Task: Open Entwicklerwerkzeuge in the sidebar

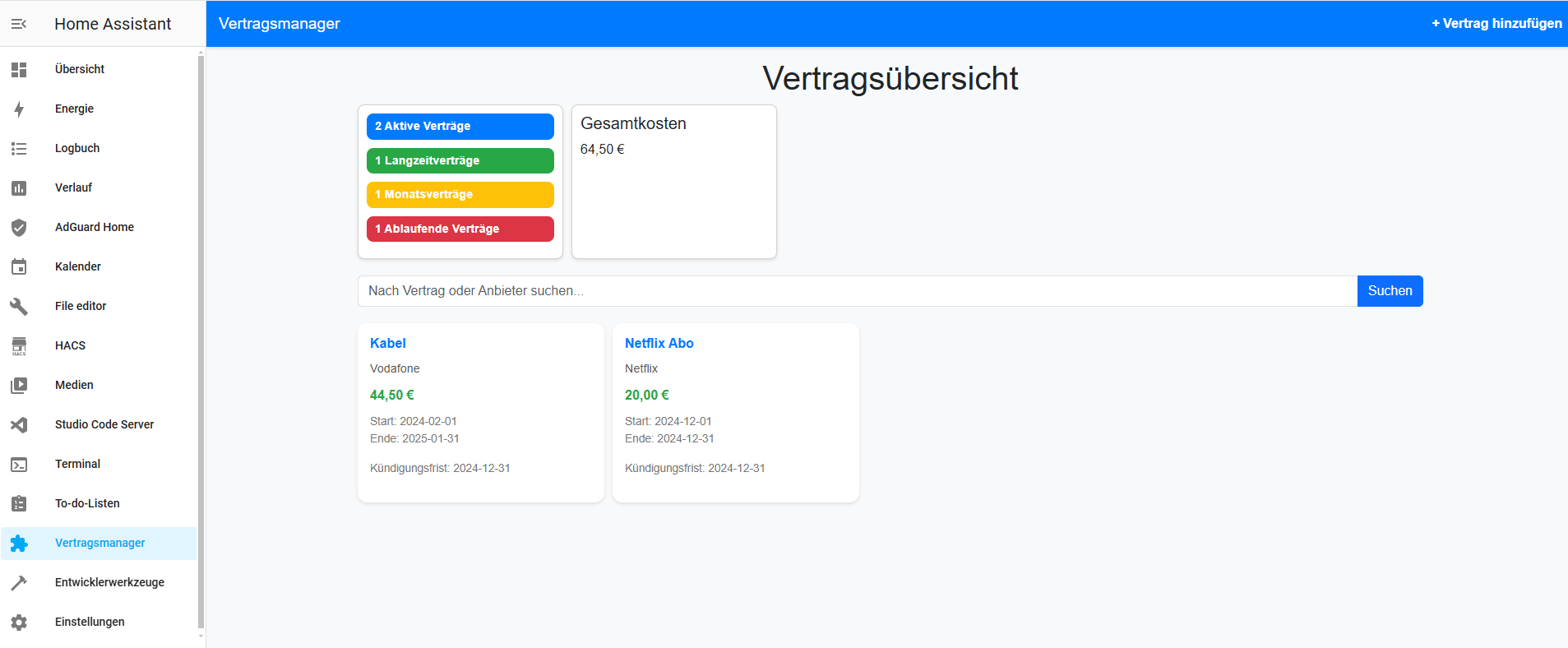Action: click(x=99, y=583)
